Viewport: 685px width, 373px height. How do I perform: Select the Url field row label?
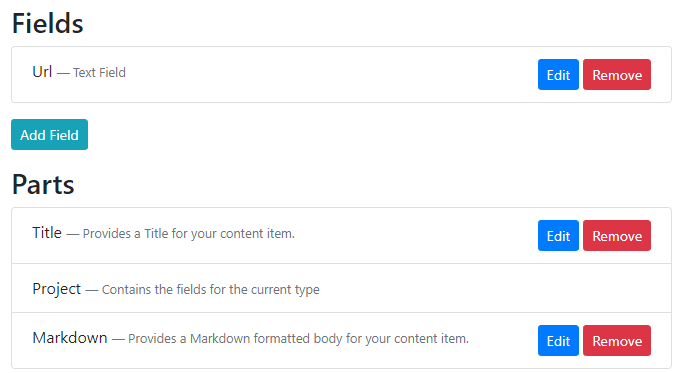coord(79,72)
